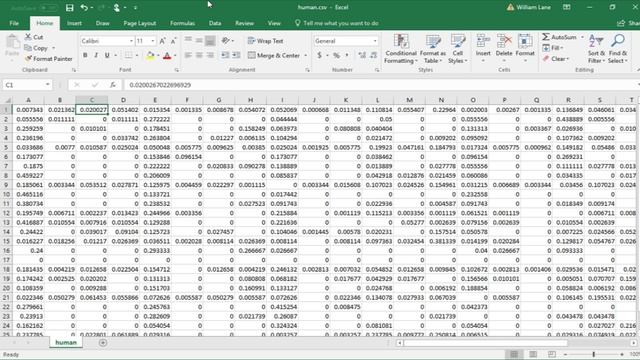The width and height of the screenshot is (640, 360).
Task: Click the Cut scissors button
Action: coord(34,37)
